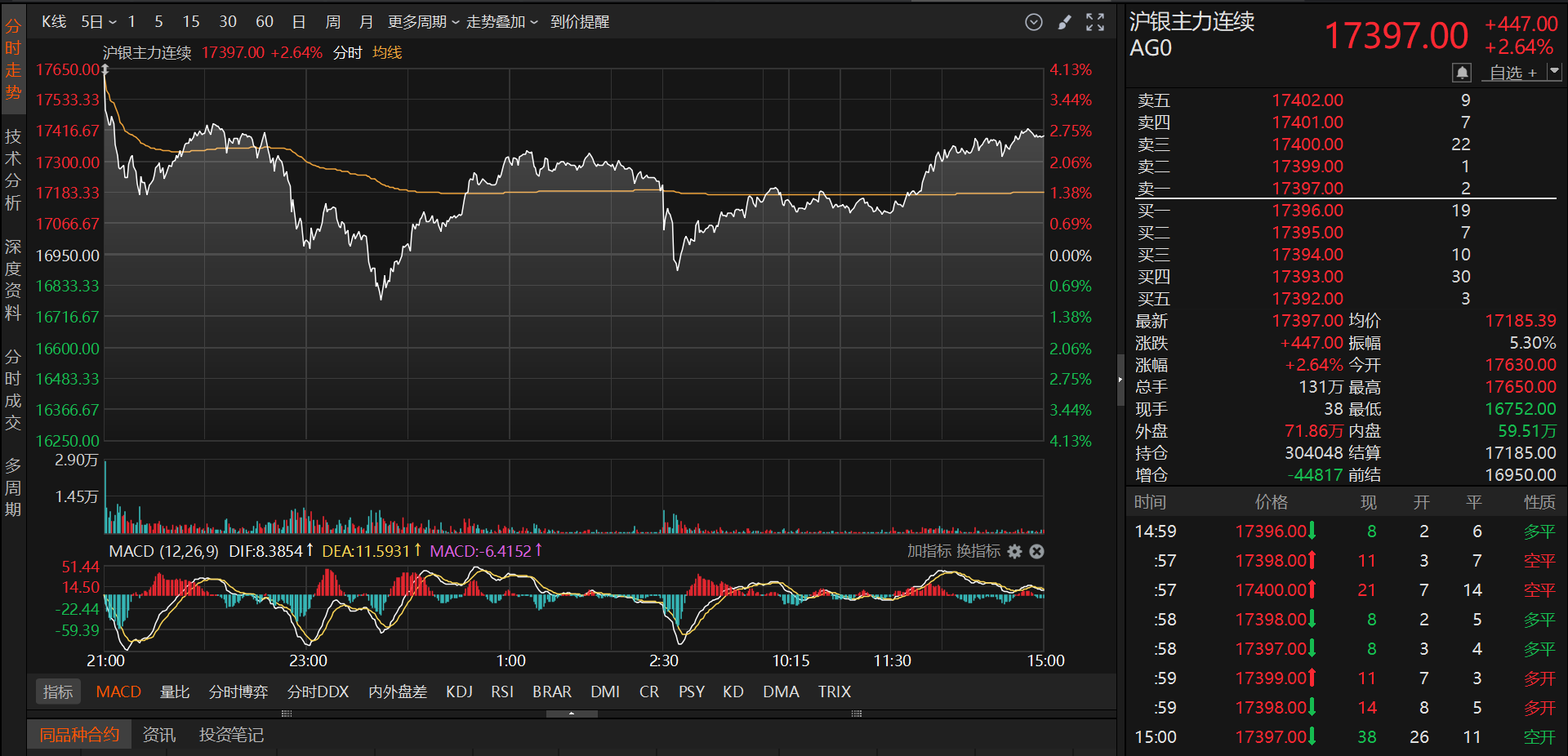The image size is (1568, 756).
Task: Switch to the KDJ indicator tab
Action: pyautogui.click(x=459, y=692)
